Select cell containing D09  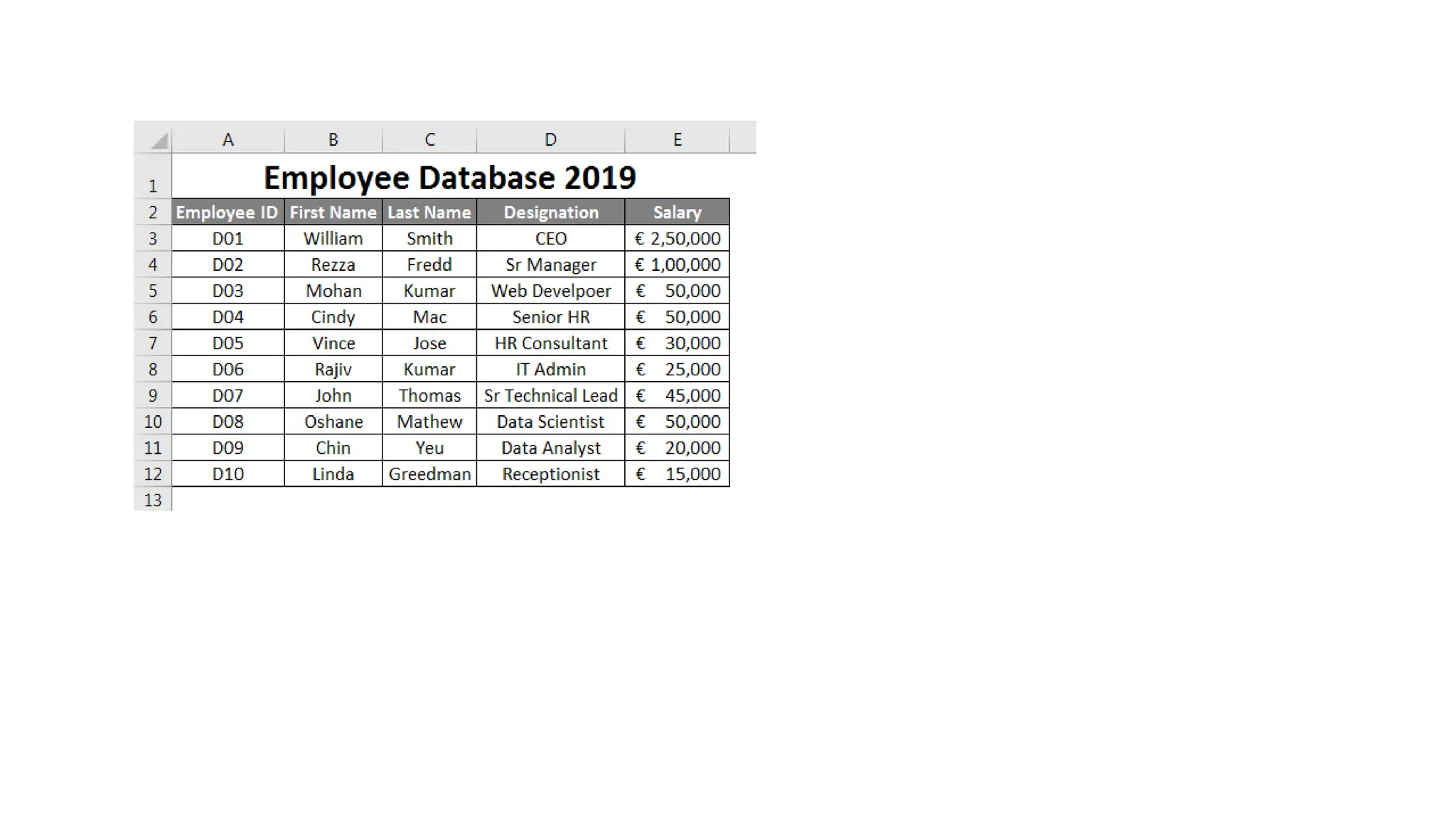point(228,447)
